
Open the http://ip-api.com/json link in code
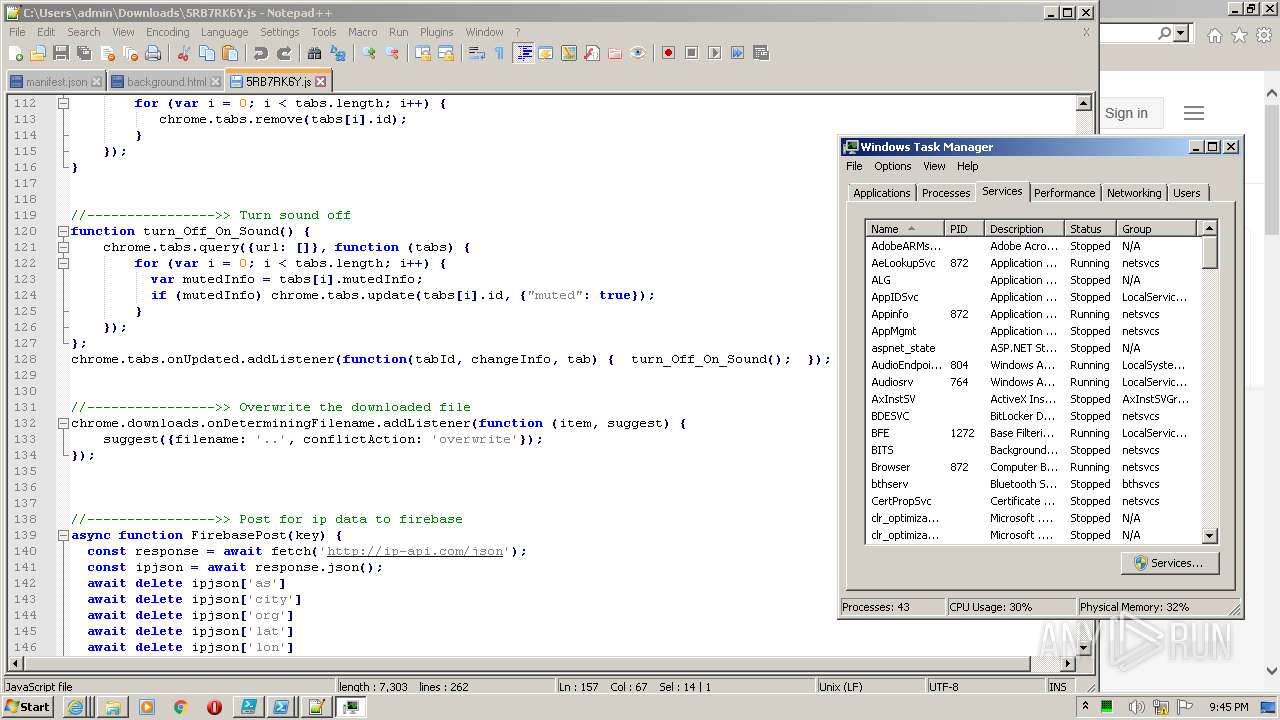tap(414, 551)
